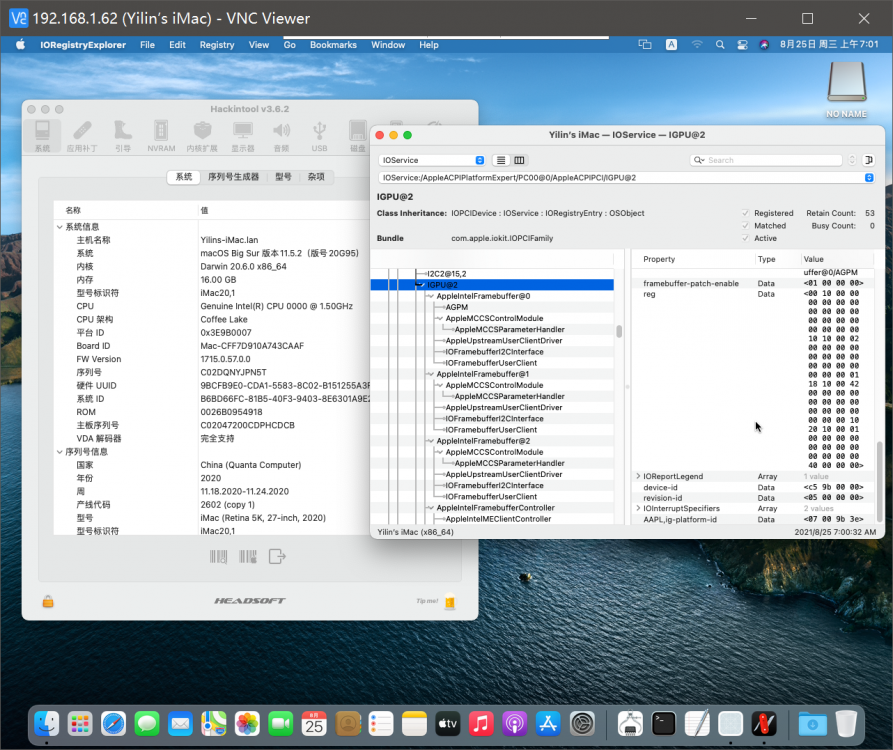The height and width of the screenshot is (750, 893).
Task: Open Podcasts from the Dock
Action: (x=514, y=724)
